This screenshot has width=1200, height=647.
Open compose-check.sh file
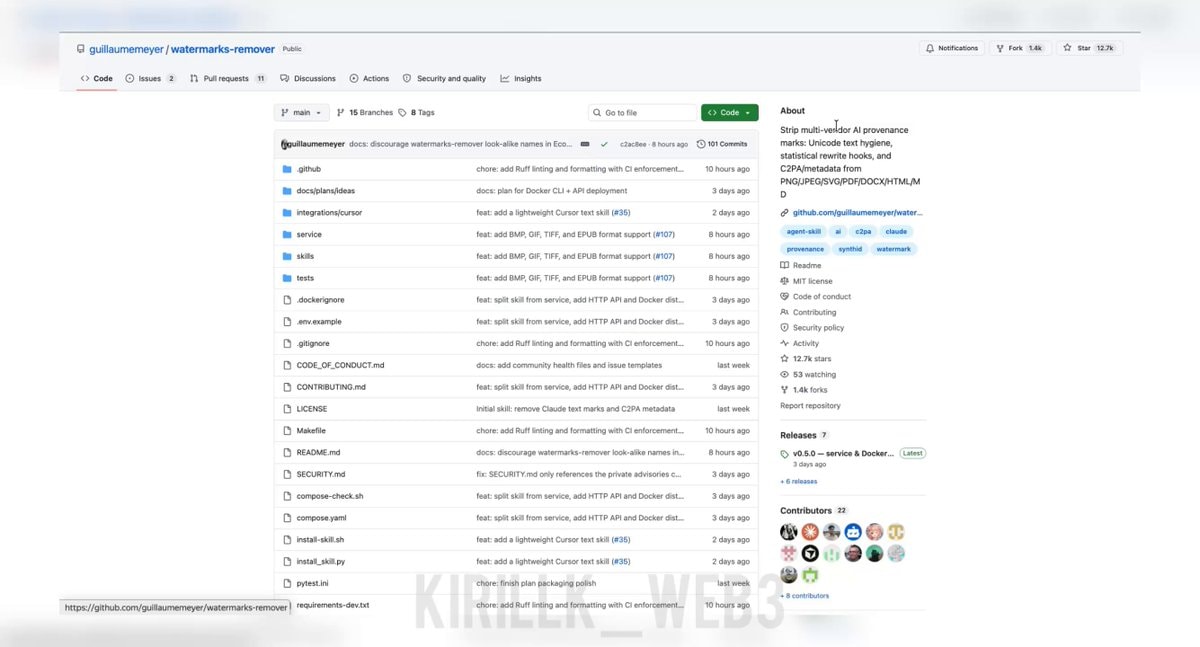click(x=330, y=497)
